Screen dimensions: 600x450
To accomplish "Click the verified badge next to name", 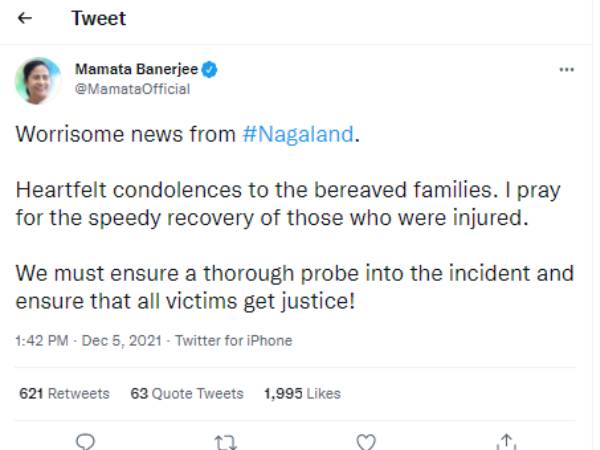I will pyautogui.click(x=212, y=70).
